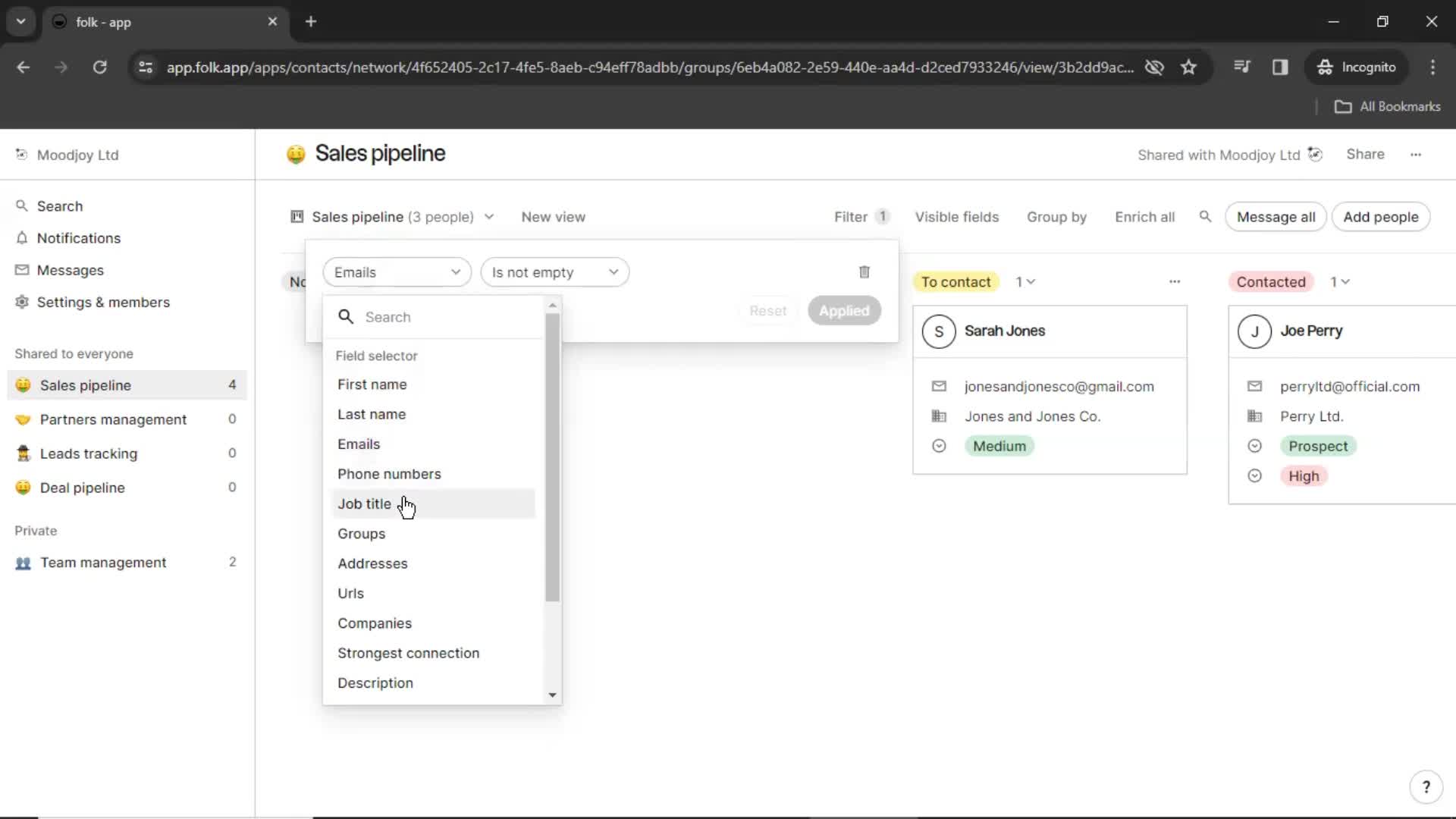Select First name in field selector
Image resolution: width=1456 pixels, height=819 pixels.
[x=434, y=384]
